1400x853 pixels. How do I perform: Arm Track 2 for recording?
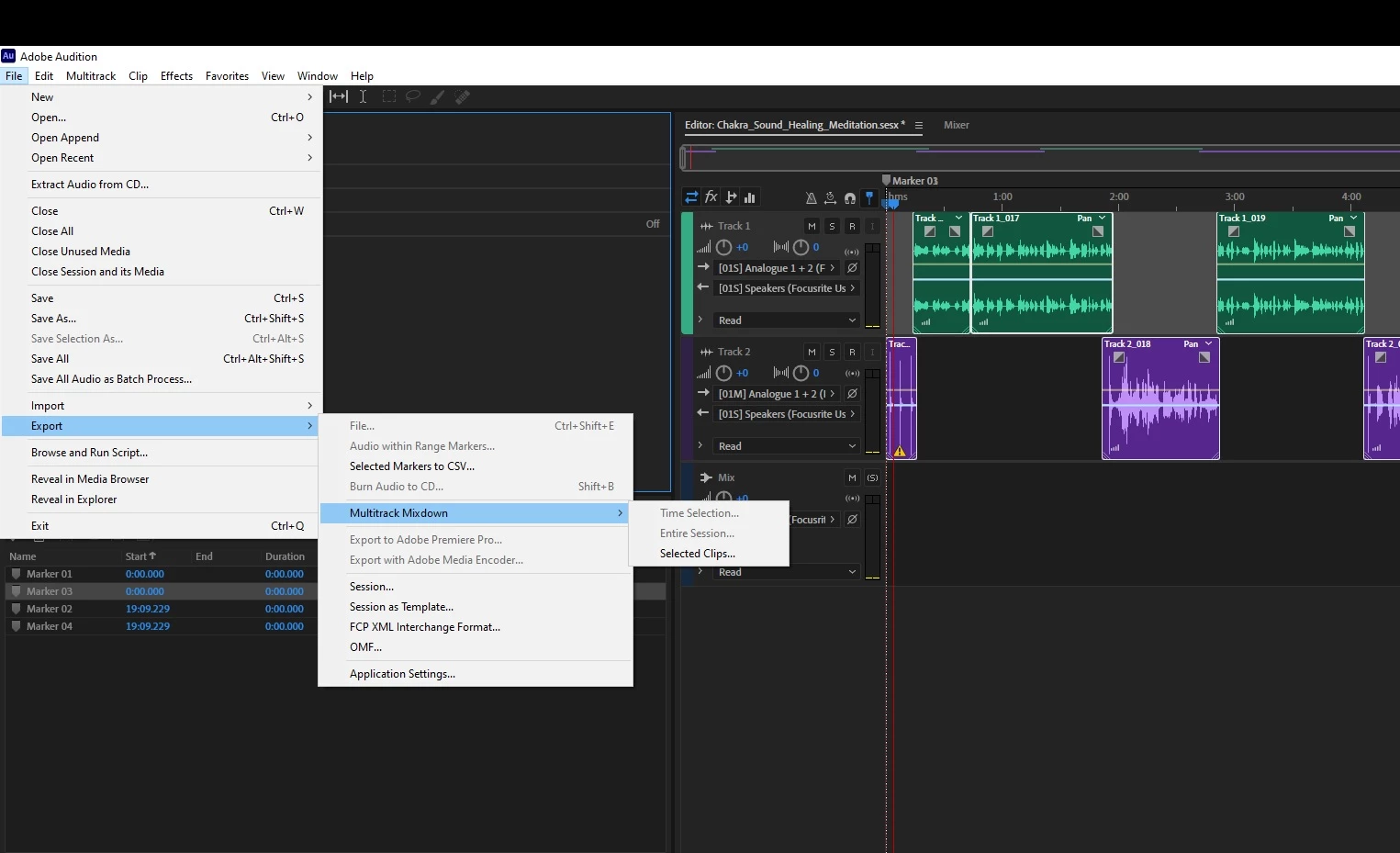pyautogui.click(x=852, y=352)
